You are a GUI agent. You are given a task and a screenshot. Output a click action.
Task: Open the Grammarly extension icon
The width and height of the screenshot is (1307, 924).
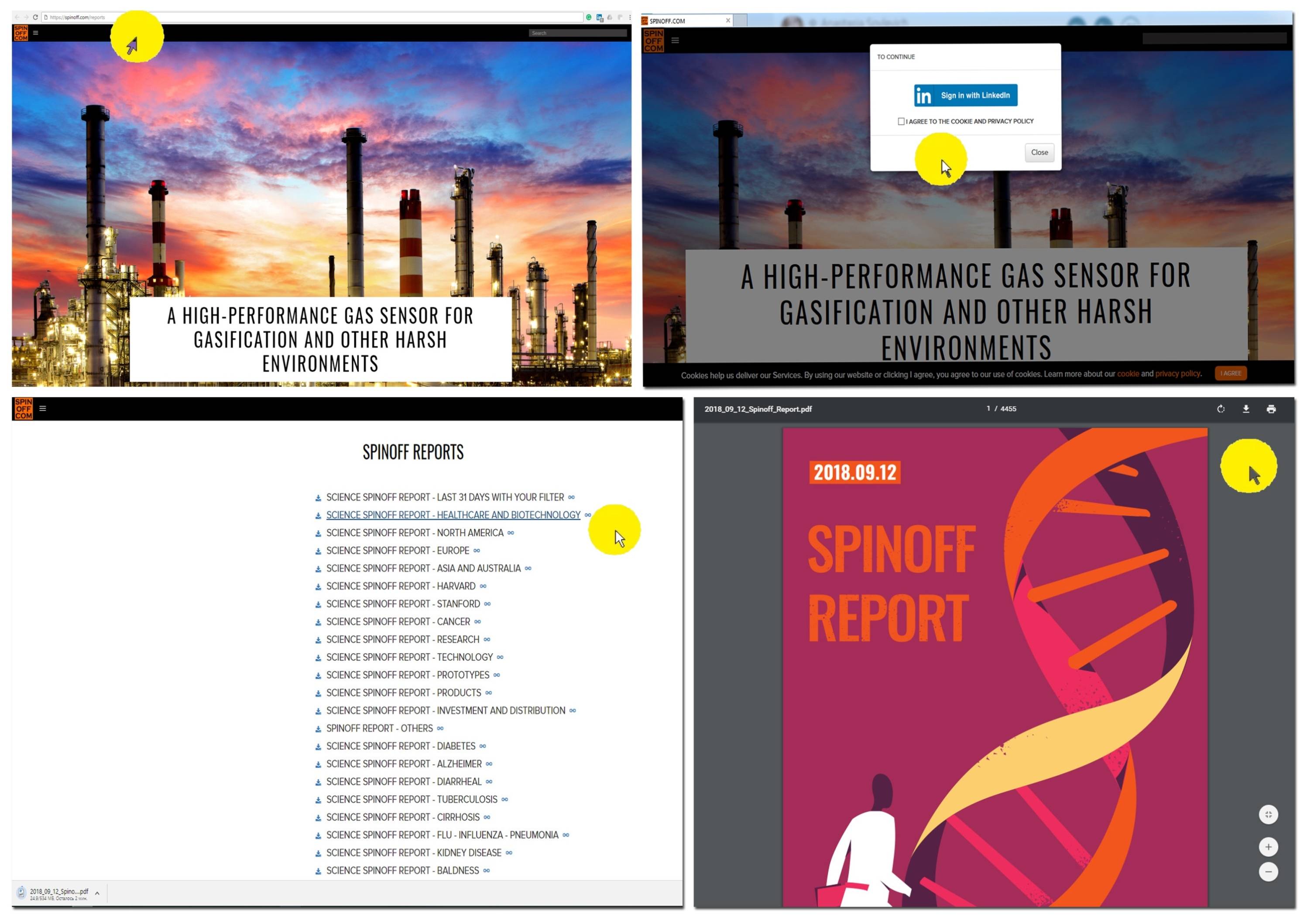click(x=589, y=17)
